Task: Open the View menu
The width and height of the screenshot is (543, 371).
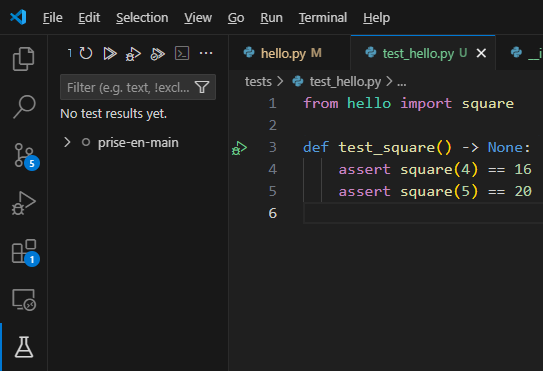Action: pyautogui.click(x=198, y=18)
